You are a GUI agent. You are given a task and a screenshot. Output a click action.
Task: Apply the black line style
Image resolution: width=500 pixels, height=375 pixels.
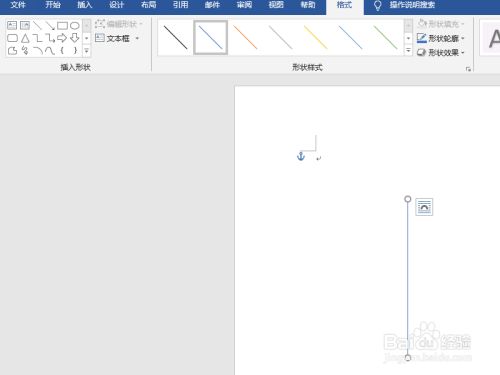(x=175, y=37)
